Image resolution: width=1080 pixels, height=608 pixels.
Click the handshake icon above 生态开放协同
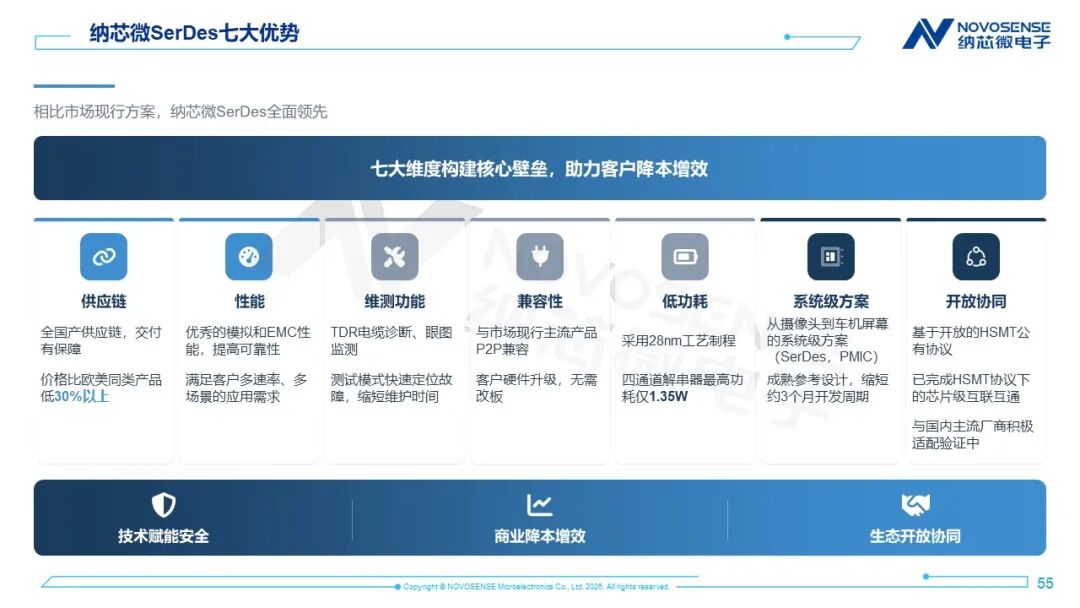915,505
